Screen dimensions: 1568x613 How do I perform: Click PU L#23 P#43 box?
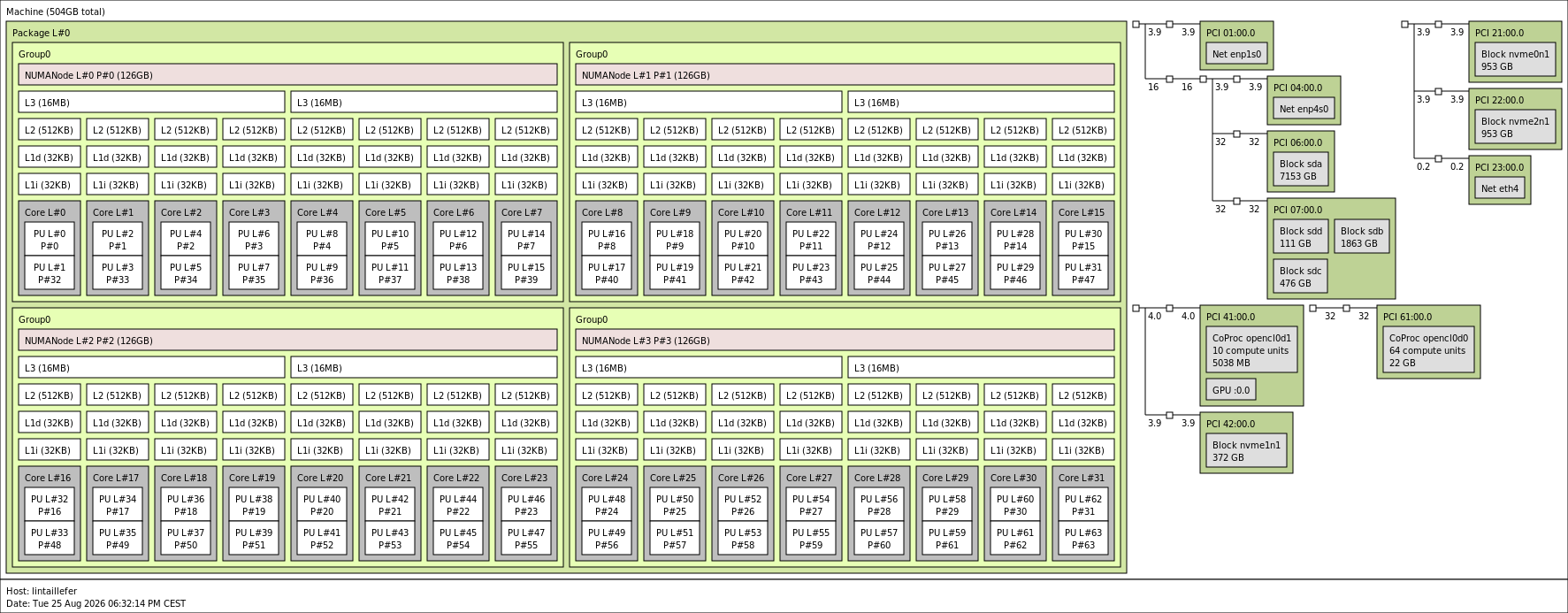(811, 273)
